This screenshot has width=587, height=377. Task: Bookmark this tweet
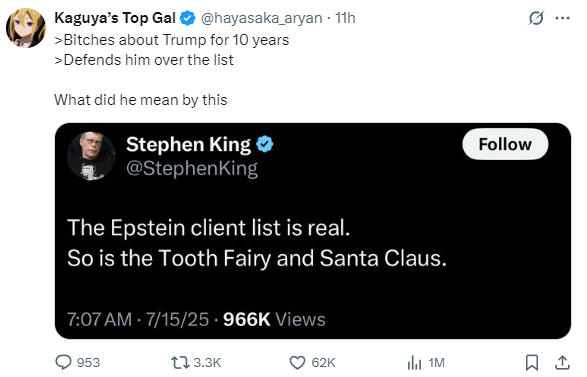pyautogui.click(x=532, y=362)
